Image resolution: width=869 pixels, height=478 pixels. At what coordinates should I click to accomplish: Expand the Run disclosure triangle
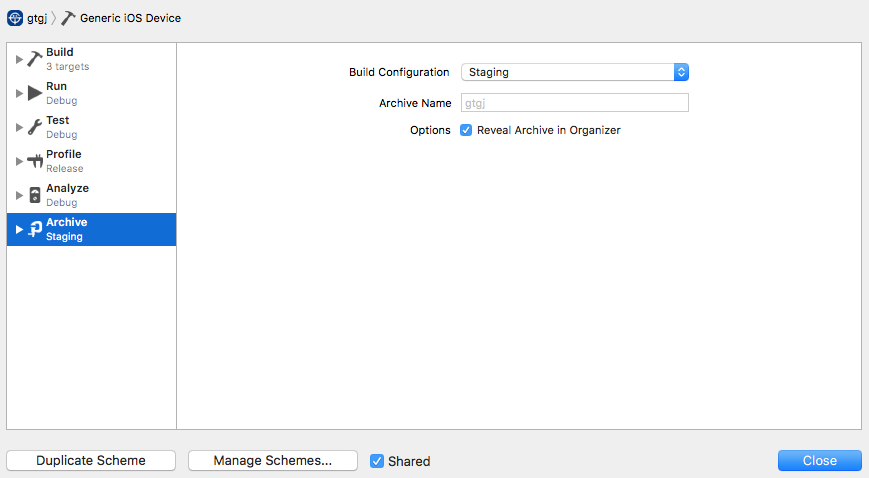[19, 93]
